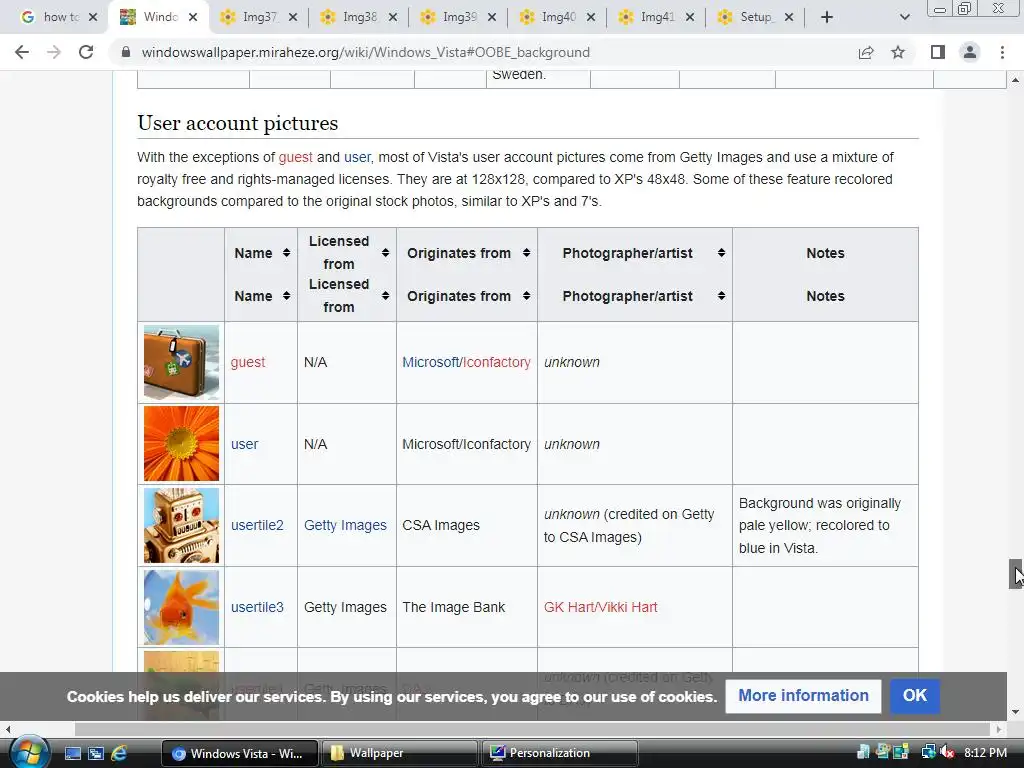Open the robot usertile2 picture
The width and height of the screenshot is (1024, 768).
pos(182,525)
